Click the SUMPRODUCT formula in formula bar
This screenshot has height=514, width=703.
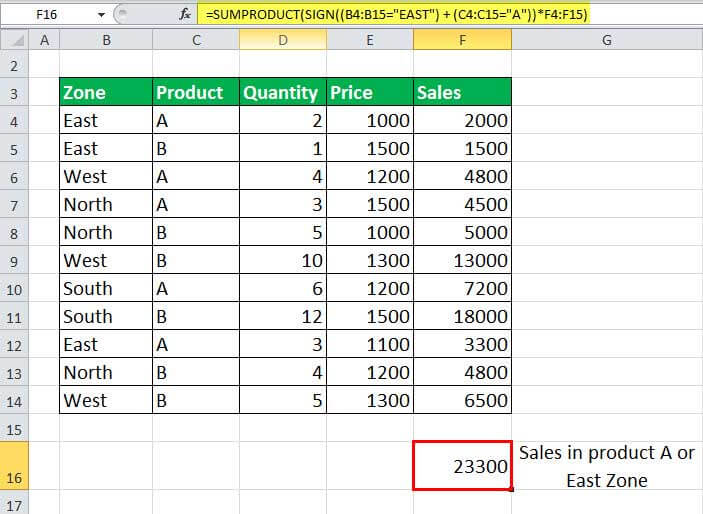396,15
